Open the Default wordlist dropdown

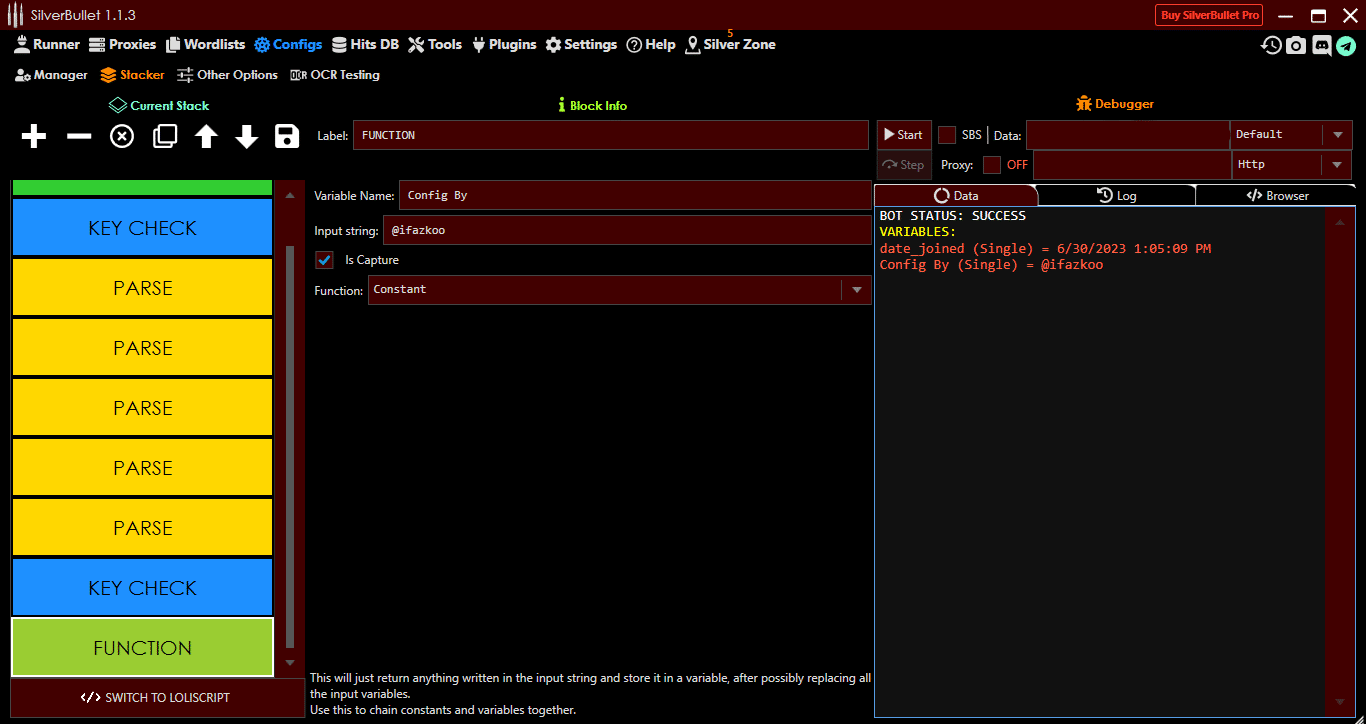point(1337,134)
